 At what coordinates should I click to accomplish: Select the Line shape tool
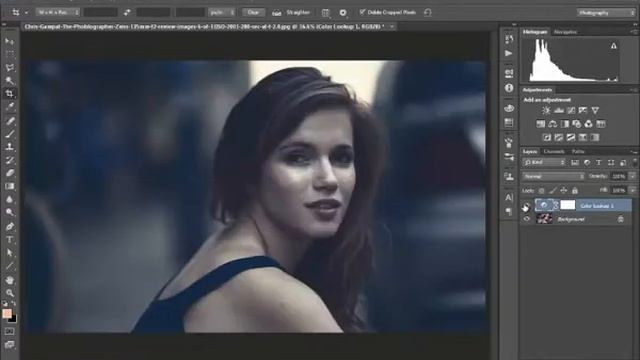[9, 266]
